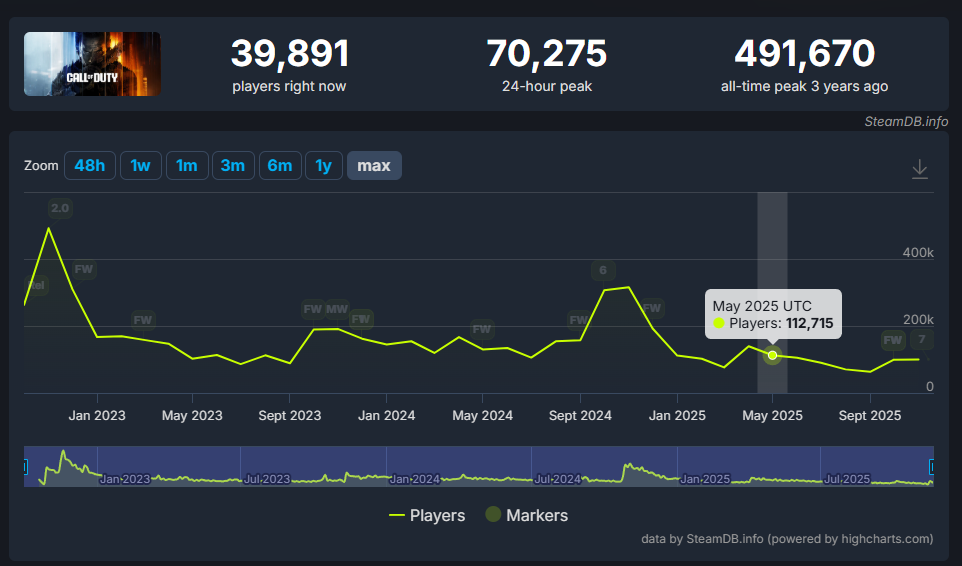Click the 2.0 event marker on chart
962x566 pixels.
60,209
